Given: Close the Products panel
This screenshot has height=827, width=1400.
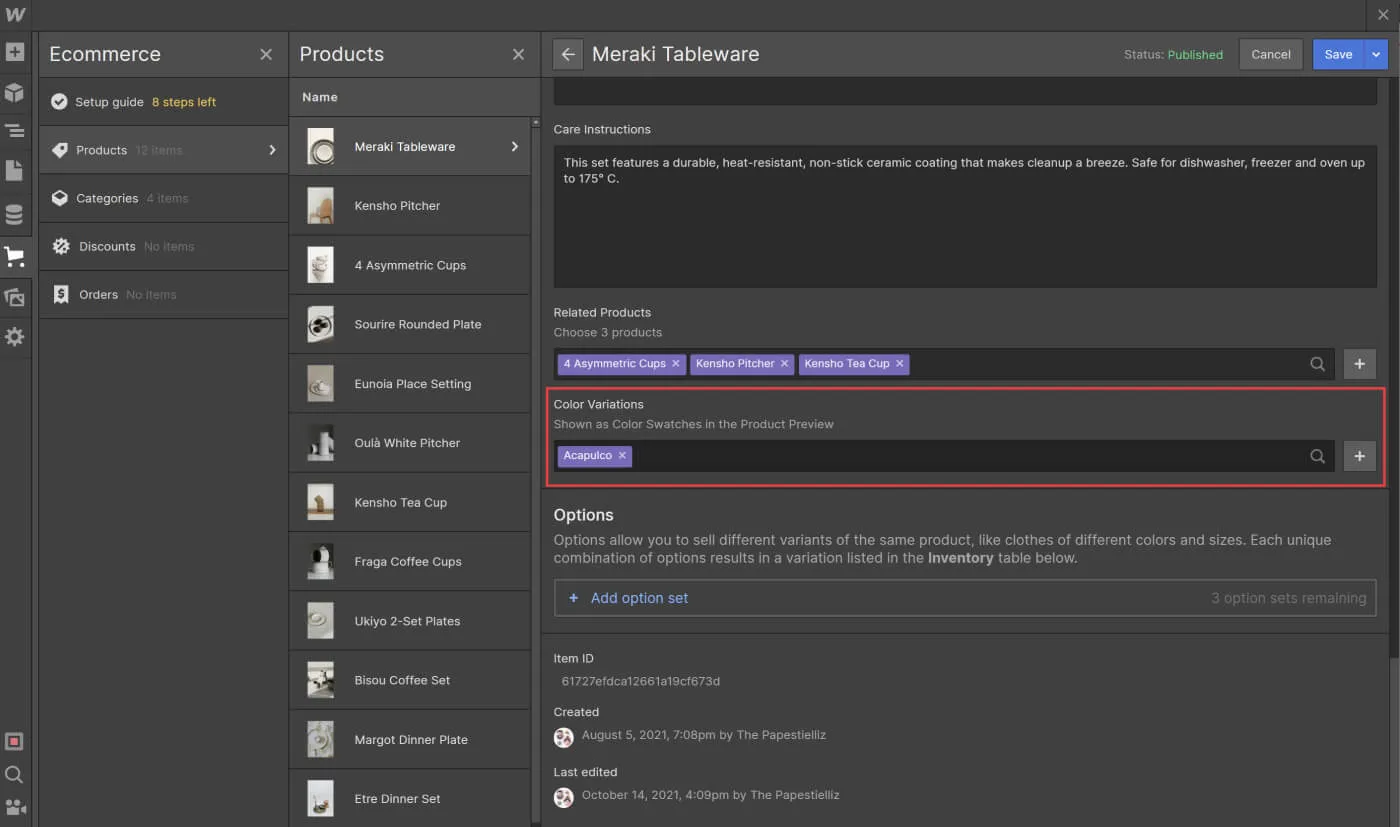Looking at the screenshot, I should tap(518, 54).
